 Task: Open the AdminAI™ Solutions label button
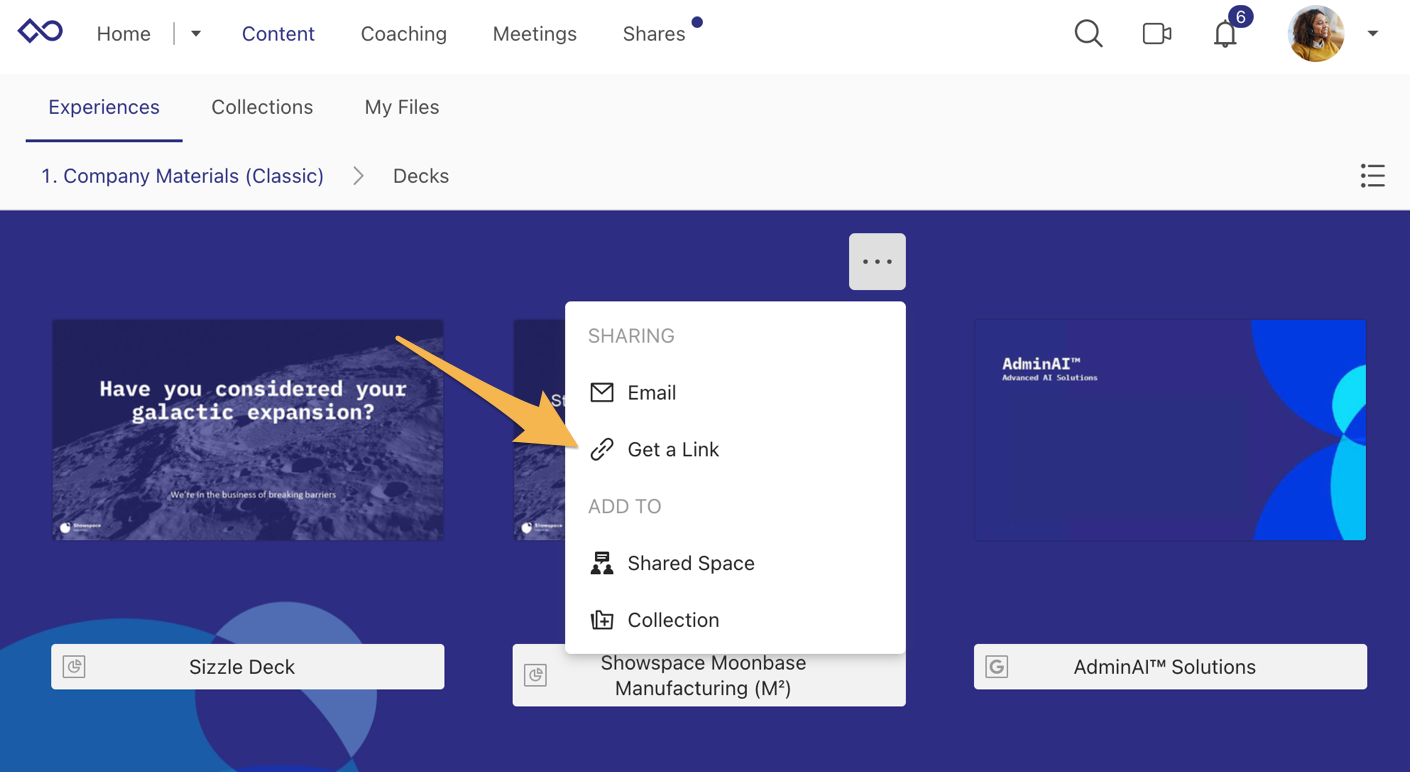pos(1170,667)
